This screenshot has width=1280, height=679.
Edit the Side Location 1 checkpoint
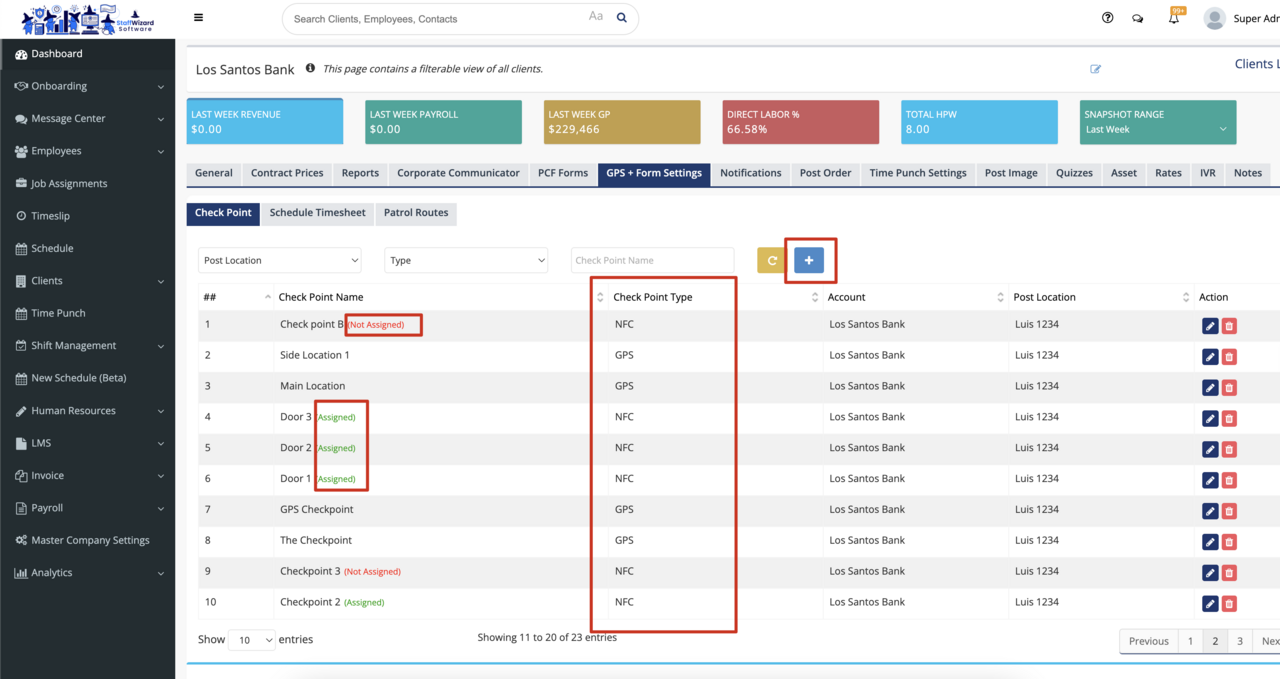[x=1210, y=356]
